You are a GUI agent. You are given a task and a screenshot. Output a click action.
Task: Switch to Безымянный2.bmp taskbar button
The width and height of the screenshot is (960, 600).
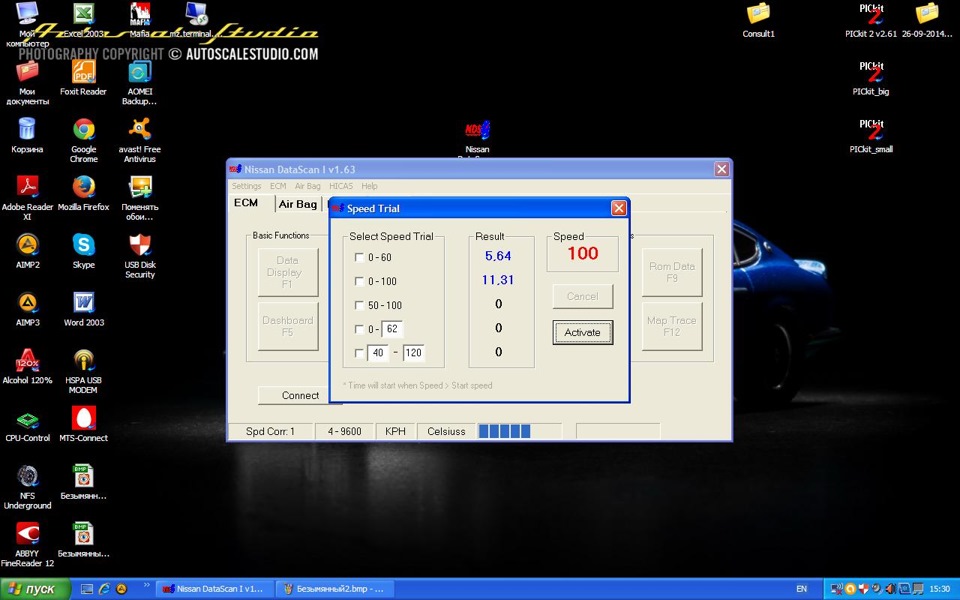coord(334,589)
